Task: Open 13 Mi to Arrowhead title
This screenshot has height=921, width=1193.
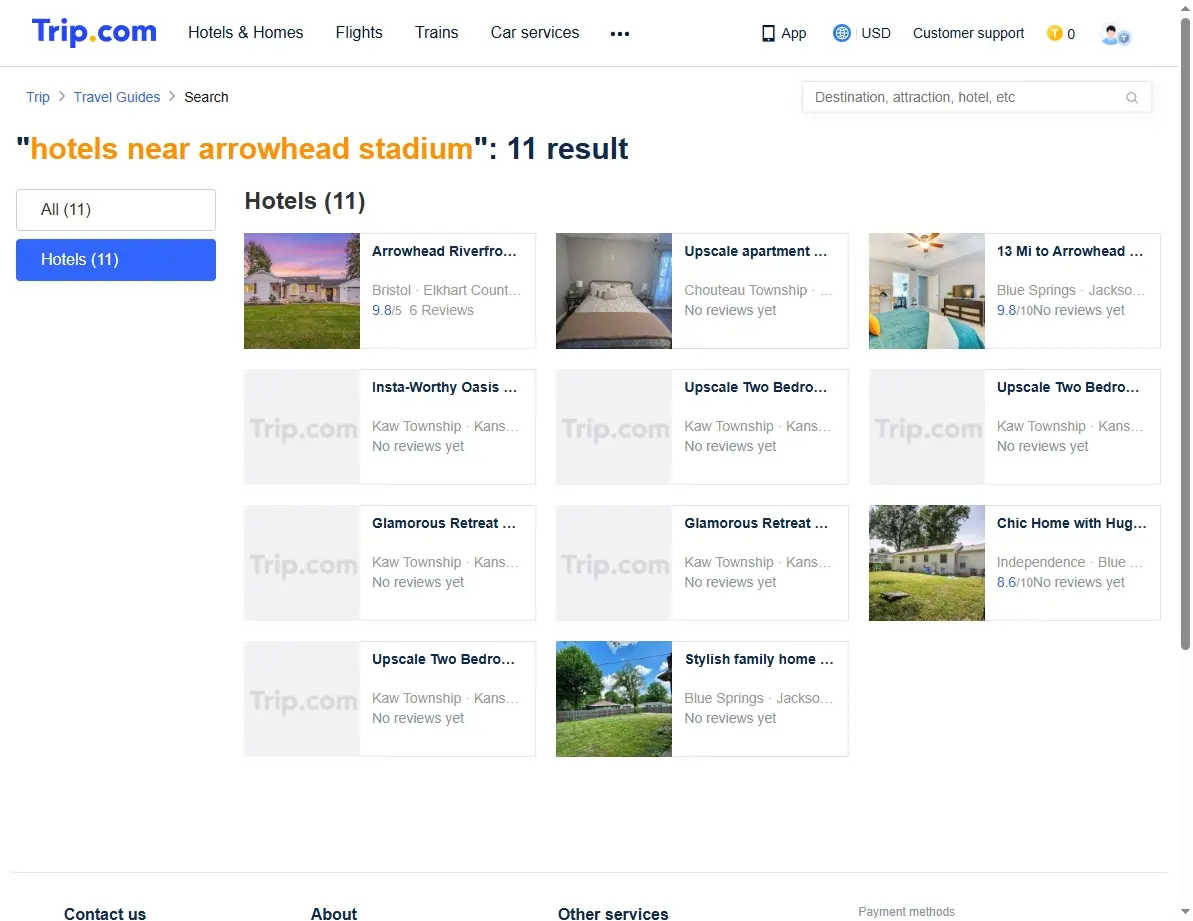Action: point(1070,252)
